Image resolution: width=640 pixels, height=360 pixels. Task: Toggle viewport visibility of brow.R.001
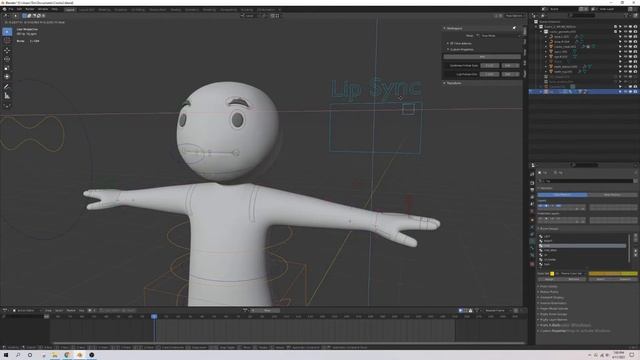tap(625, 42)
